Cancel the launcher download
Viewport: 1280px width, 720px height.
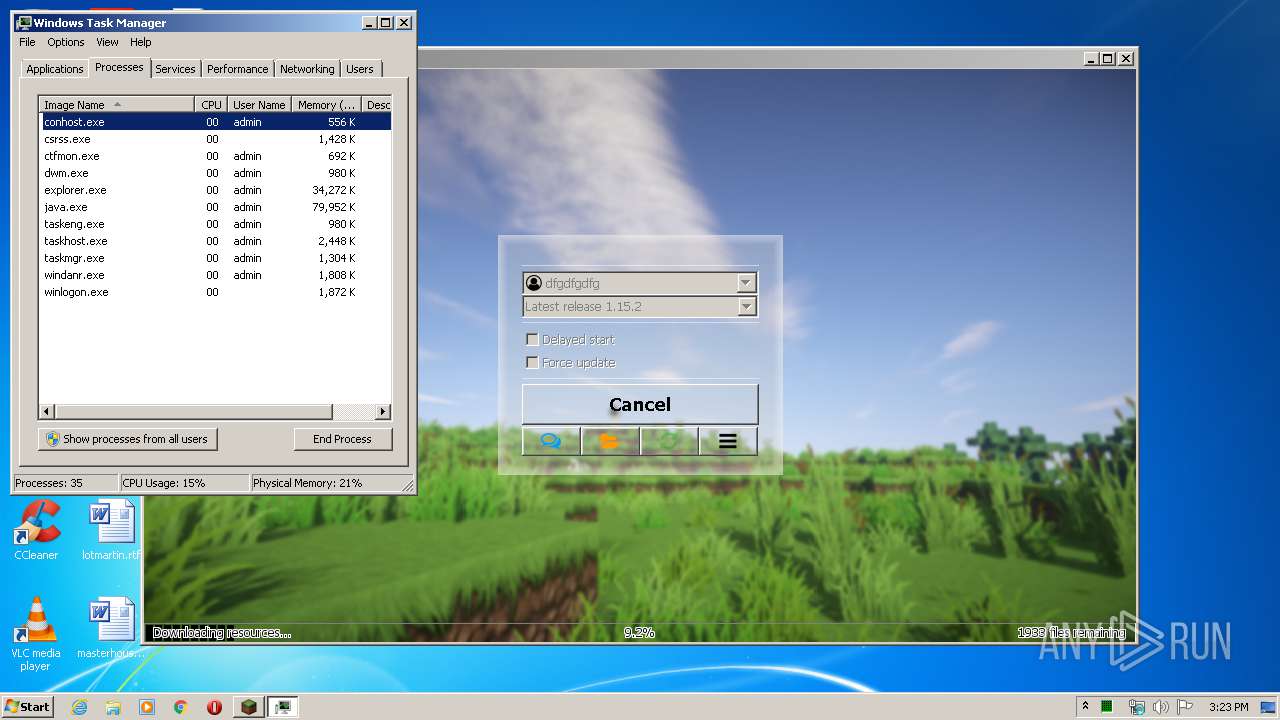[x=640, y=405]
